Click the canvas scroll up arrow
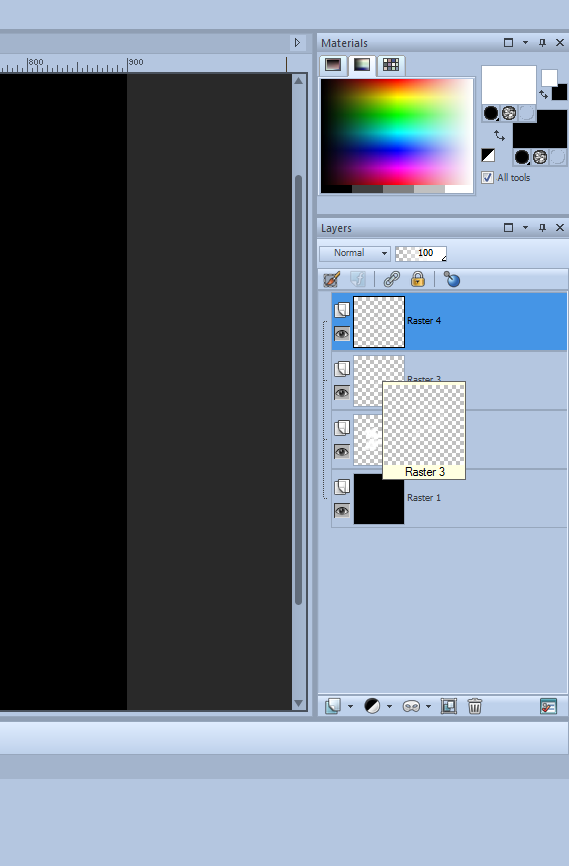 299,81
